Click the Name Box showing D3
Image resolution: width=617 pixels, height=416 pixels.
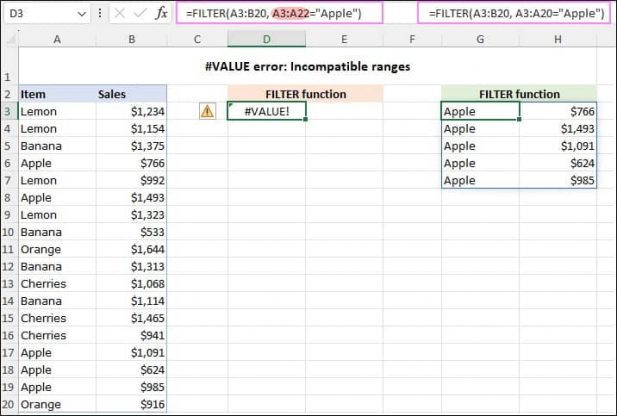(x=46, y=14)
